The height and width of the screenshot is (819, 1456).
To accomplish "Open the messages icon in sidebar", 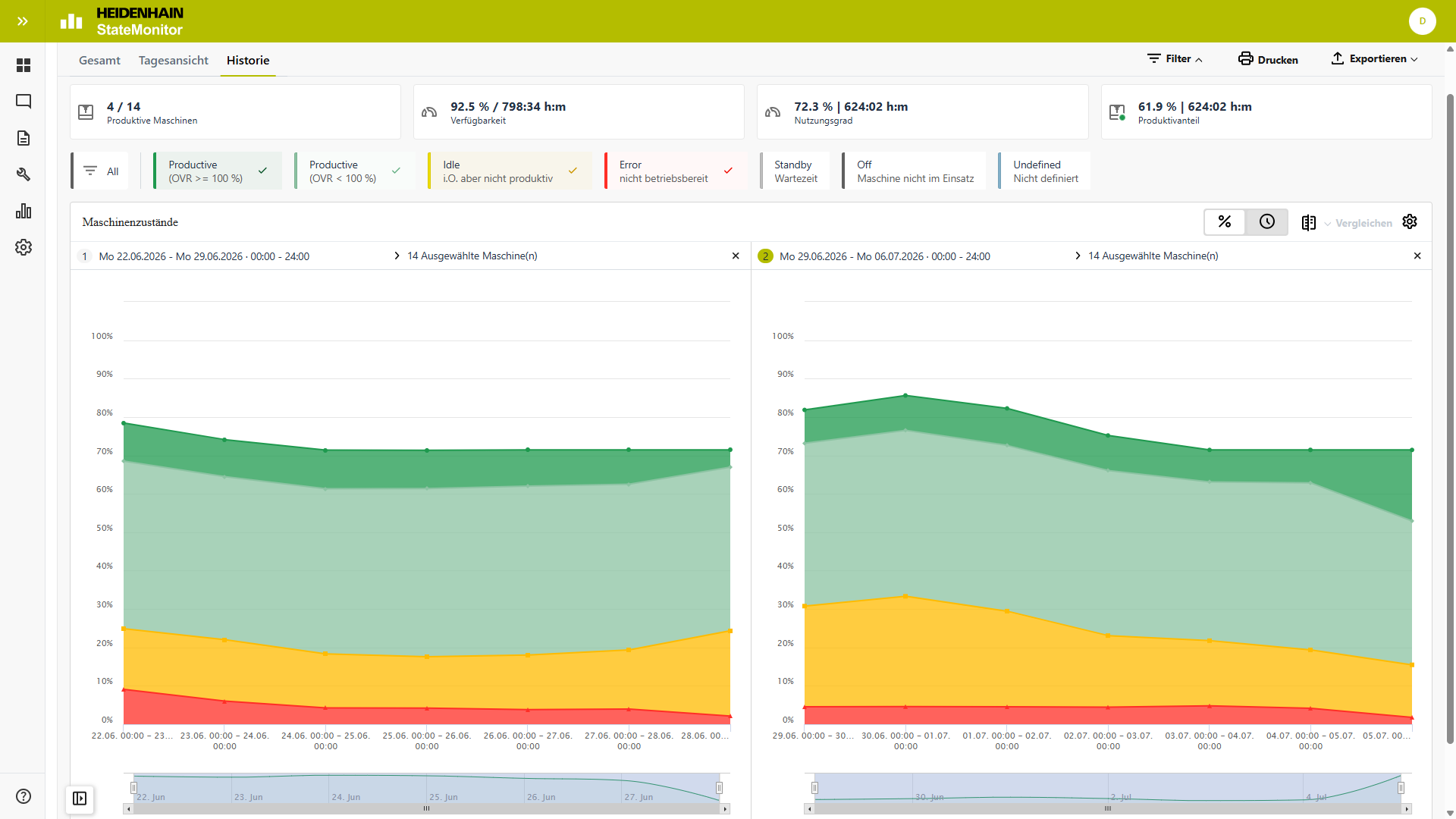I will click(x=24, y=102).
